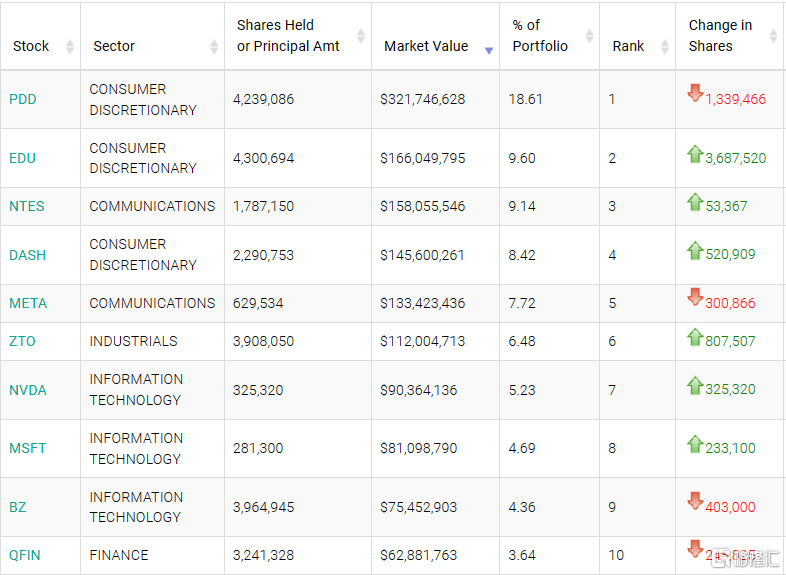
Task: Open the PDD stock link
Action: click(x=23, y=99)
